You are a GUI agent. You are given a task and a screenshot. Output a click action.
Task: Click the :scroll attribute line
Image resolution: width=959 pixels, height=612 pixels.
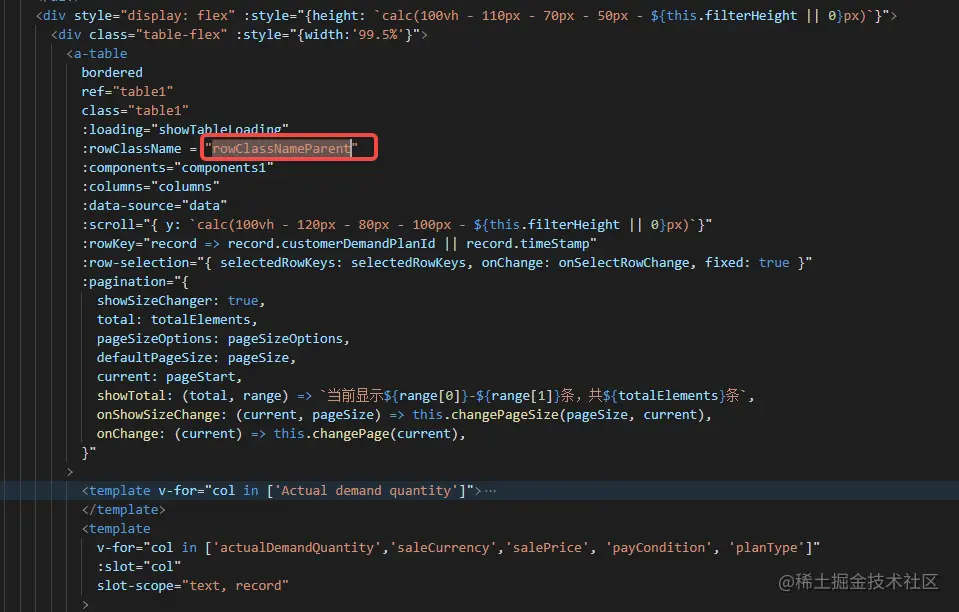[396, 224]
